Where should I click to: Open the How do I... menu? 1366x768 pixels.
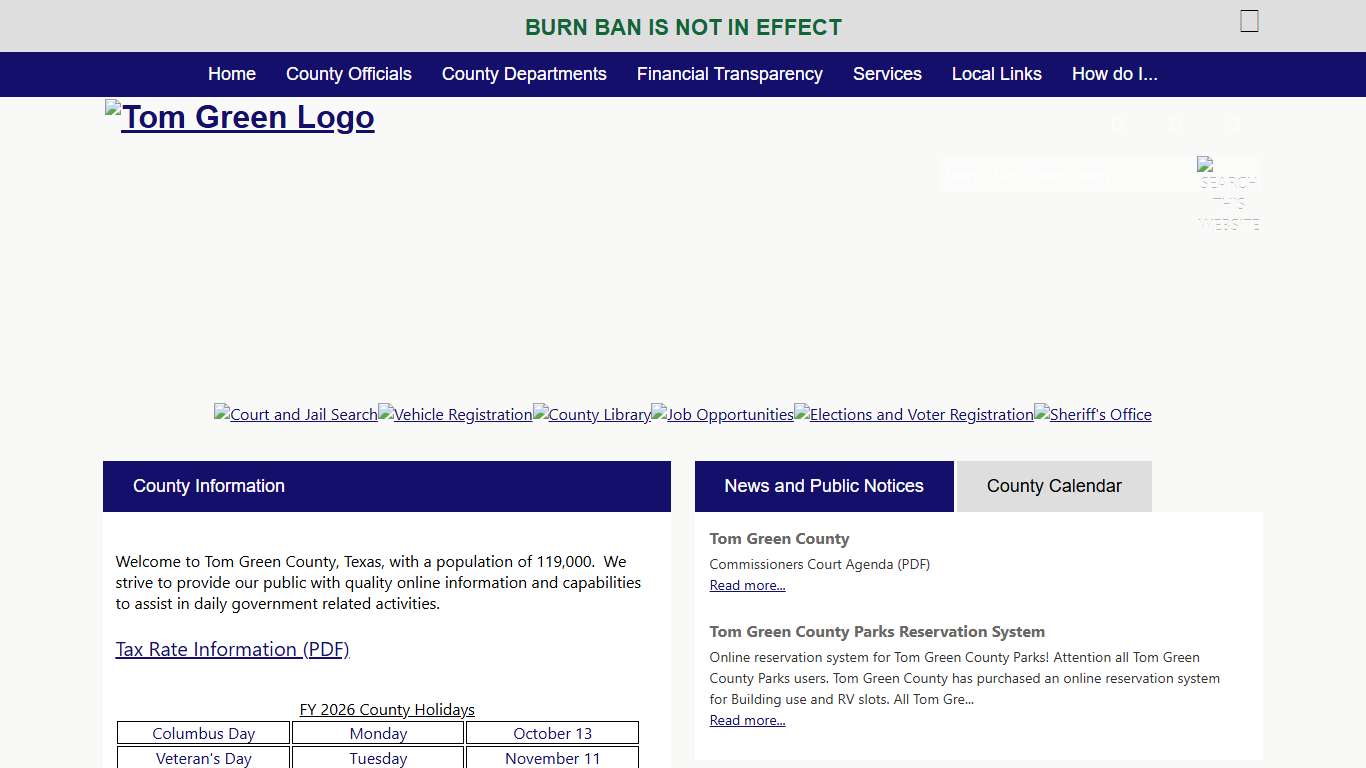point(1114,74)
